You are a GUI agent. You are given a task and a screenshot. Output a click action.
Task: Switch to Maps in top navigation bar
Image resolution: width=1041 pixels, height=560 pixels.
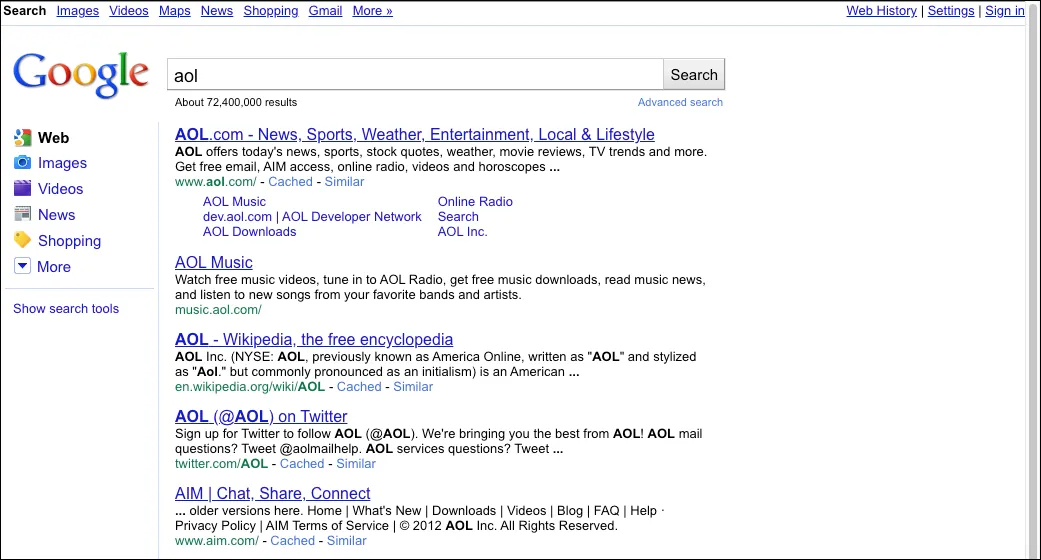point(174,11)
